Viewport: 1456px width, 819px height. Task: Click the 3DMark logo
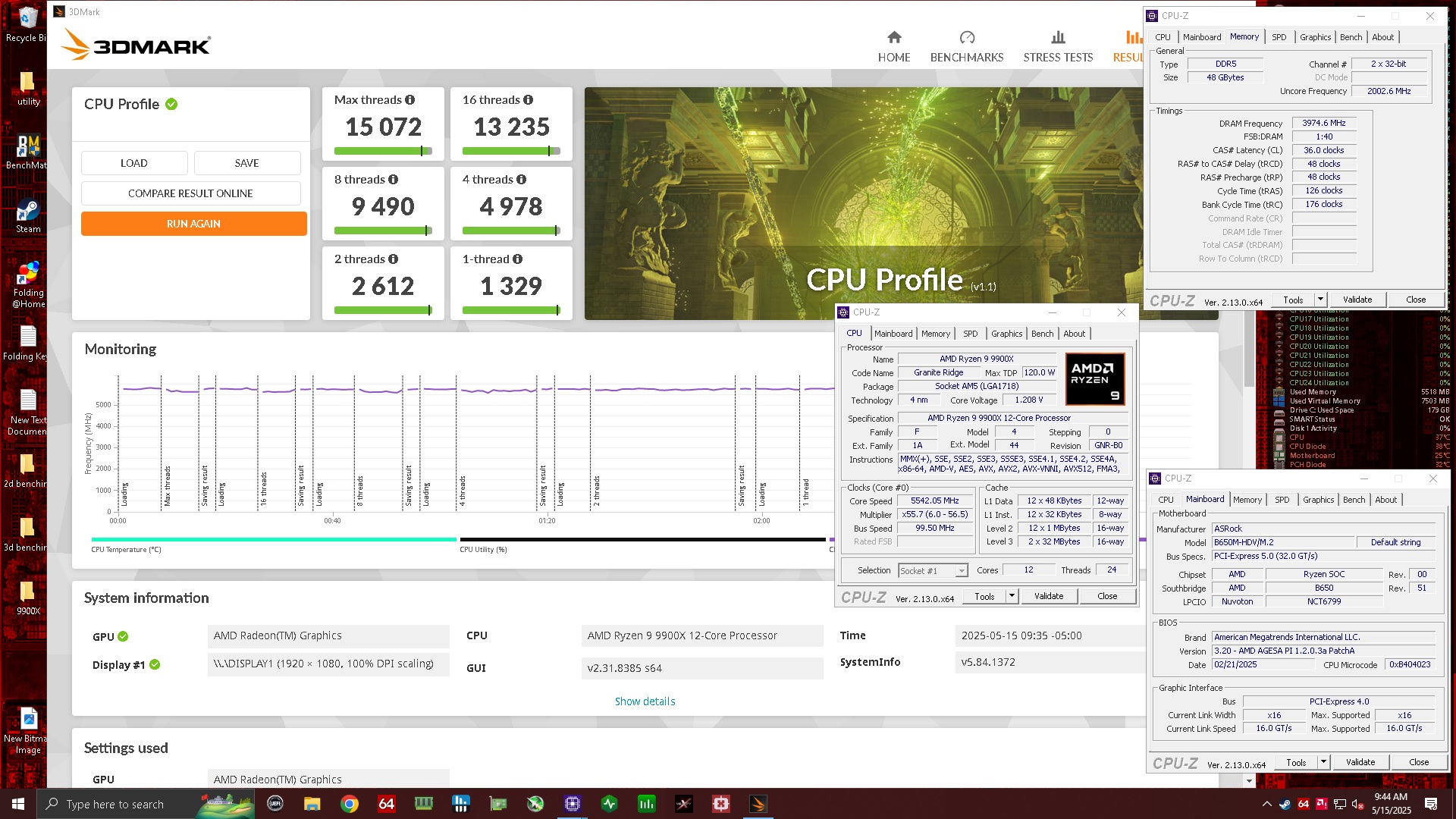point(136,45)
